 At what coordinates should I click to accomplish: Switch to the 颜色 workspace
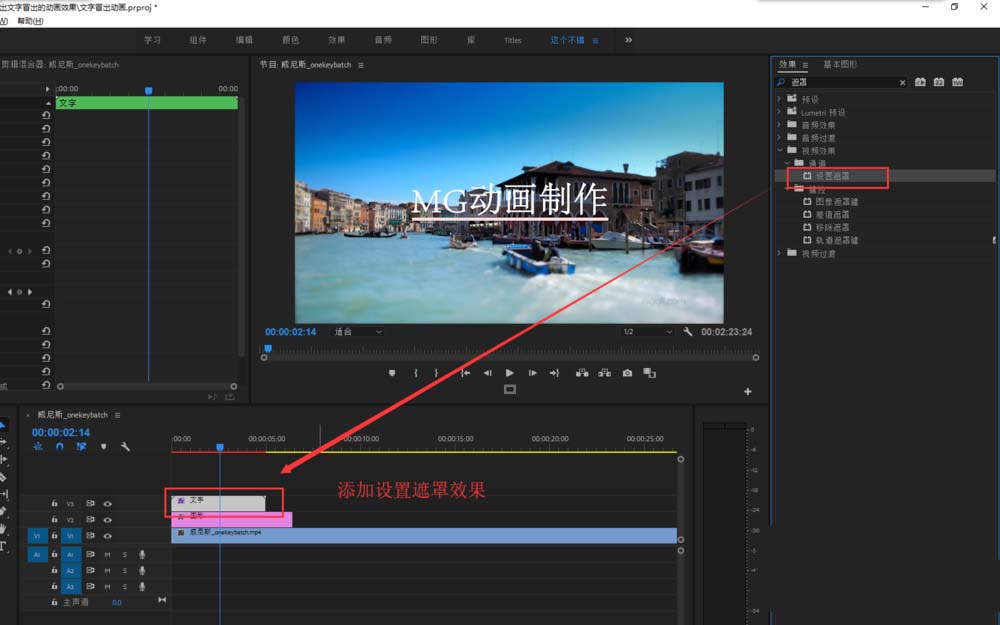[x=290, y=40]
